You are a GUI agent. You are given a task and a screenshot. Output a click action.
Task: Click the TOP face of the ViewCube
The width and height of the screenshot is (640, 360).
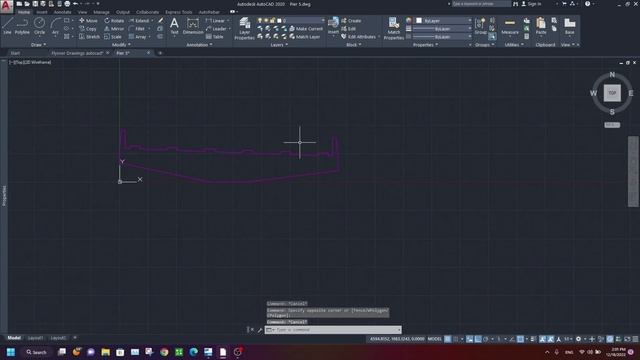tap(612, 93)
